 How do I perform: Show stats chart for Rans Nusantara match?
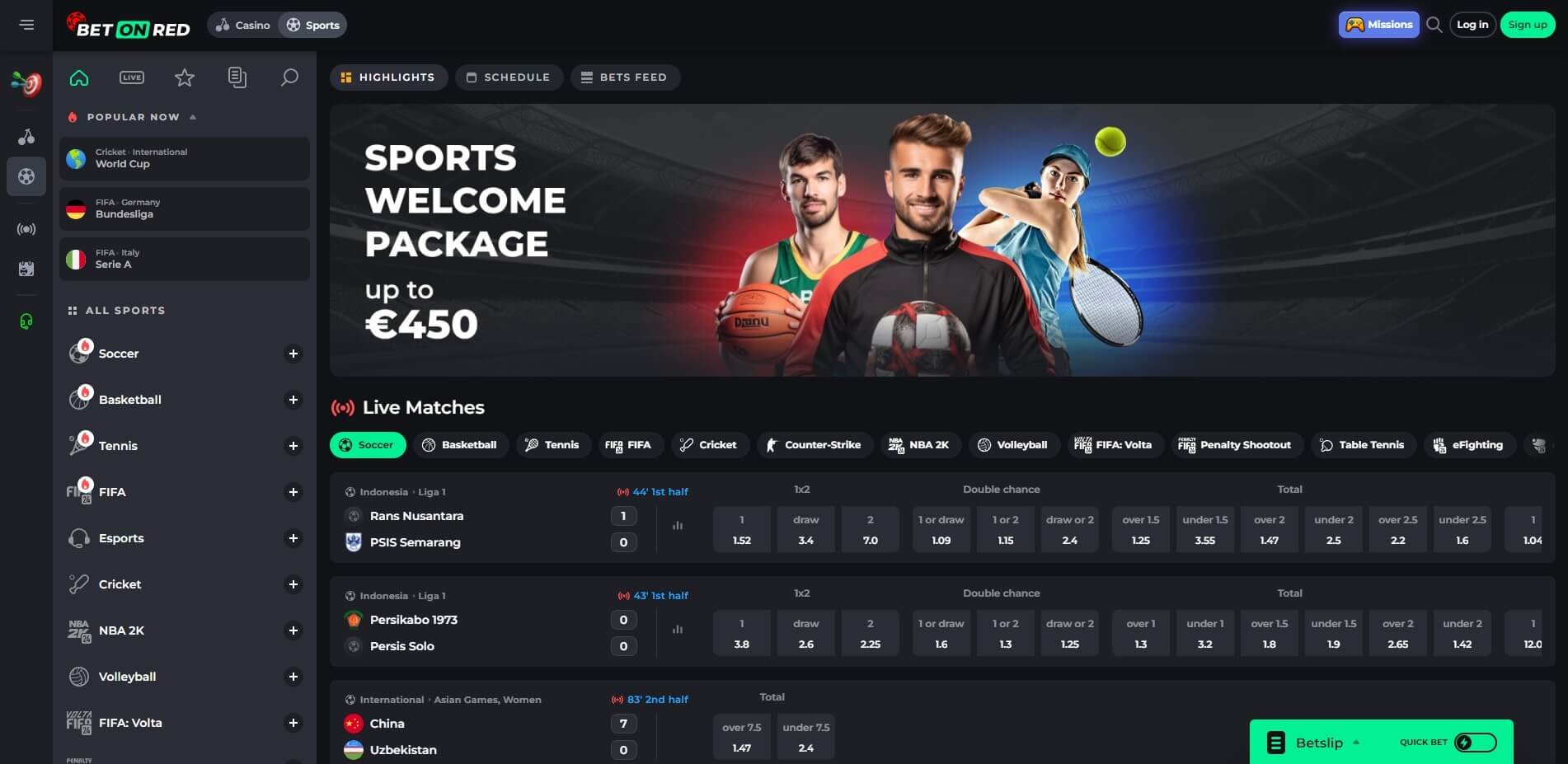point(678,526)
